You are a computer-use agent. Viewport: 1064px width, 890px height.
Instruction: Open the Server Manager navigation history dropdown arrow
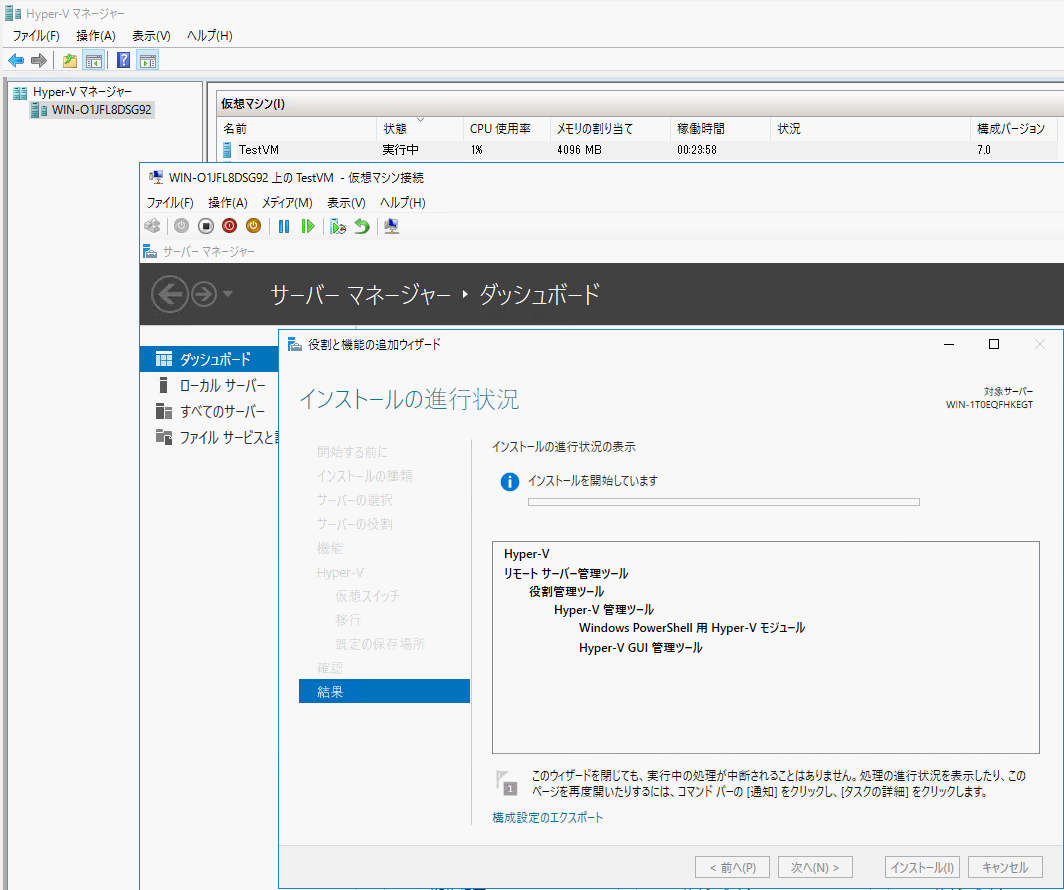pyautogui.click(x=228, y=294)
